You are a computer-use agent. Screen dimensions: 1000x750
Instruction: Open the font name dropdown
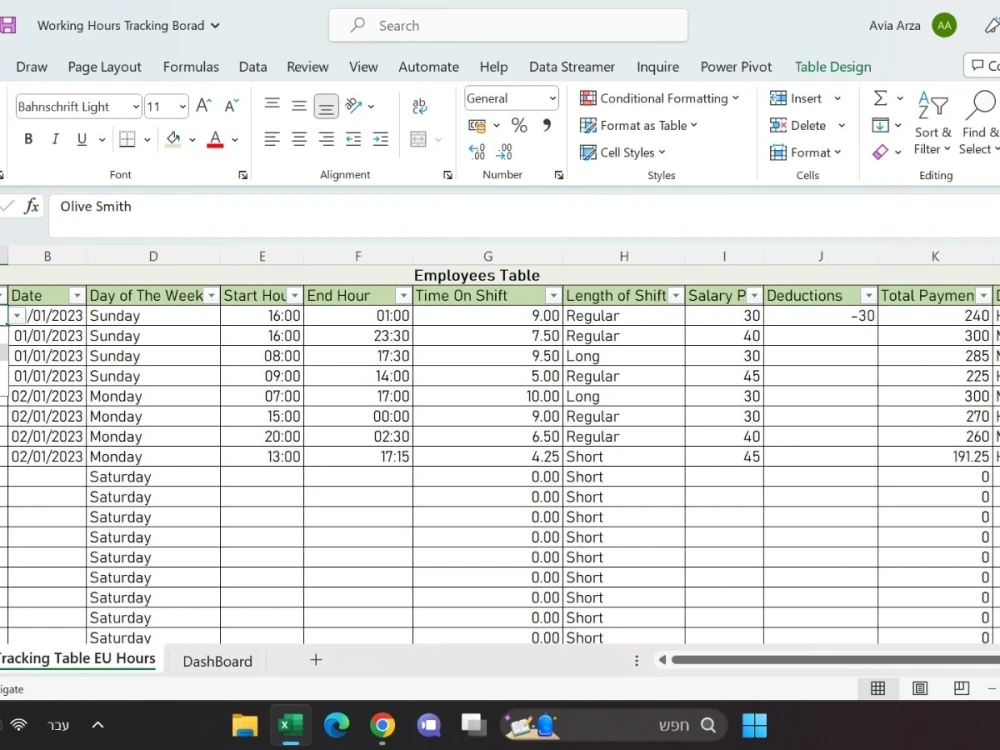(135, 106)
